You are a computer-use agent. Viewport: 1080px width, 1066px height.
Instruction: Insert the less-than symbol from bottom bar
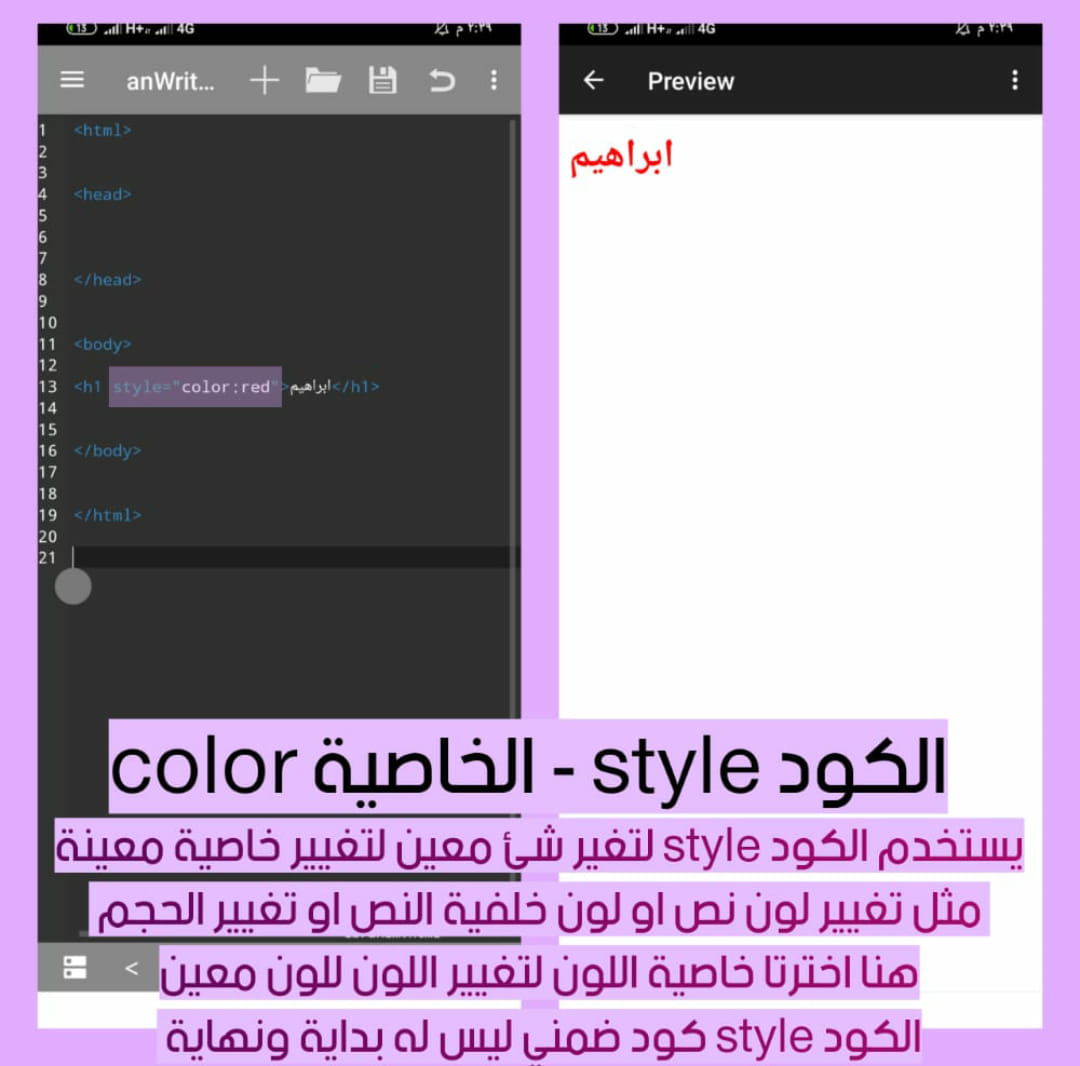click(131, 968)
